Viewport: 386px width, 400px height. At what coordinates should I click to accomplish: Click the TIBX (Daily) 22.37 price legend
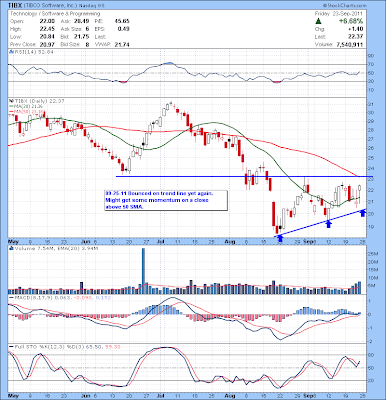point(39,101)
